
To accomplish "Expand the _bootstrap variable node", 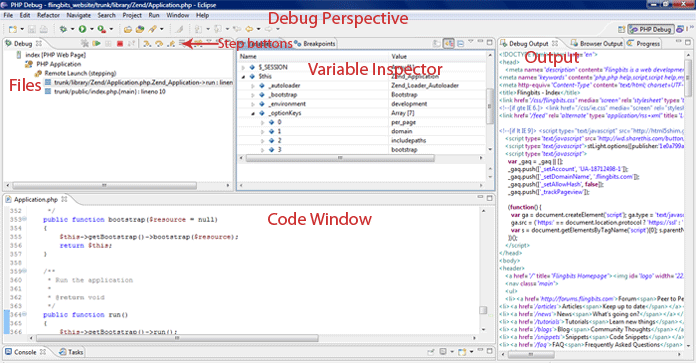I will point(253,95).
